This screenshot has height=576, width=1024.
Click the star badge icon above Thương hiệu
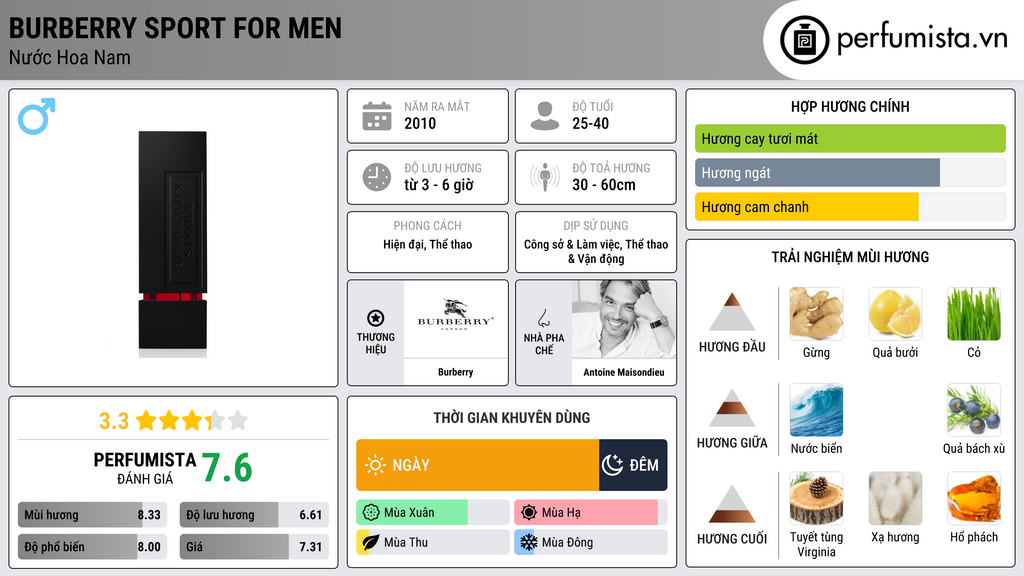click(x=376, y=318)
